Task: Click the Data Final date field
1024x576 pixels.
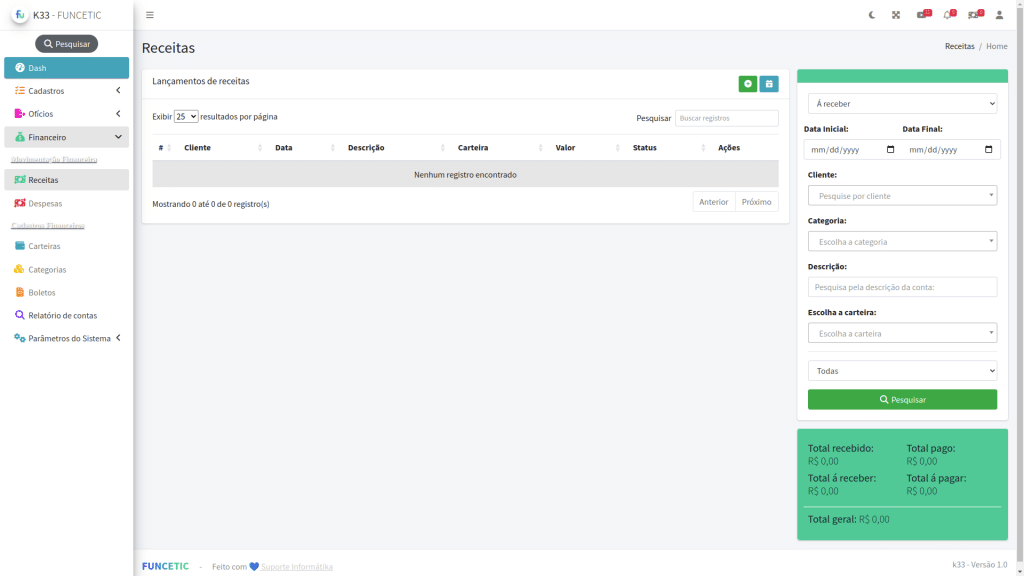Action: [x=951, y=150]
